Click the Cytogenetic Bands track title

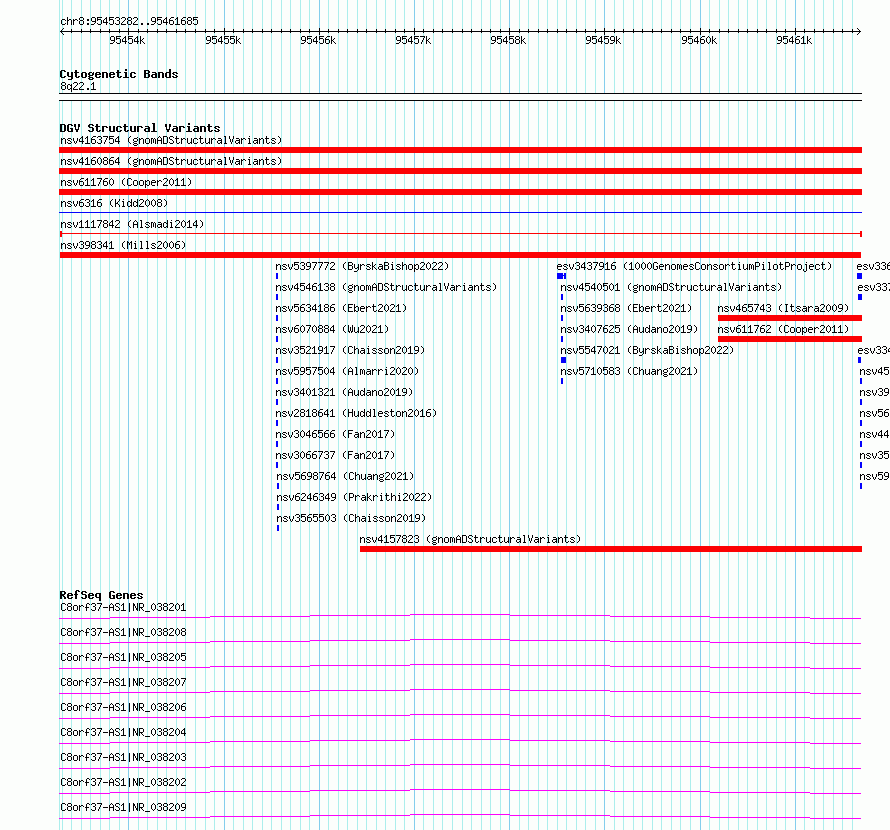pyautogui.click(x=119, y=74)
